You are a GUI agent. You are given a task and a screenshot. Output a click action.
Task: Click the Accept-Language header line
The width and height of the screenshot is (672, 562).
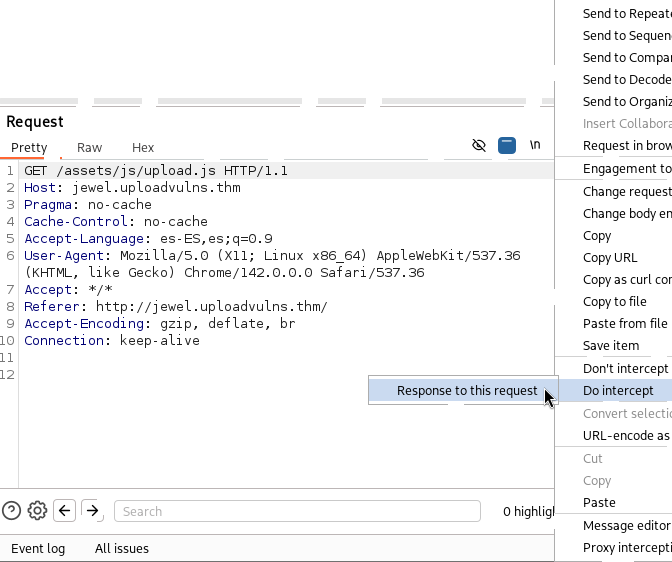[148, 238]
